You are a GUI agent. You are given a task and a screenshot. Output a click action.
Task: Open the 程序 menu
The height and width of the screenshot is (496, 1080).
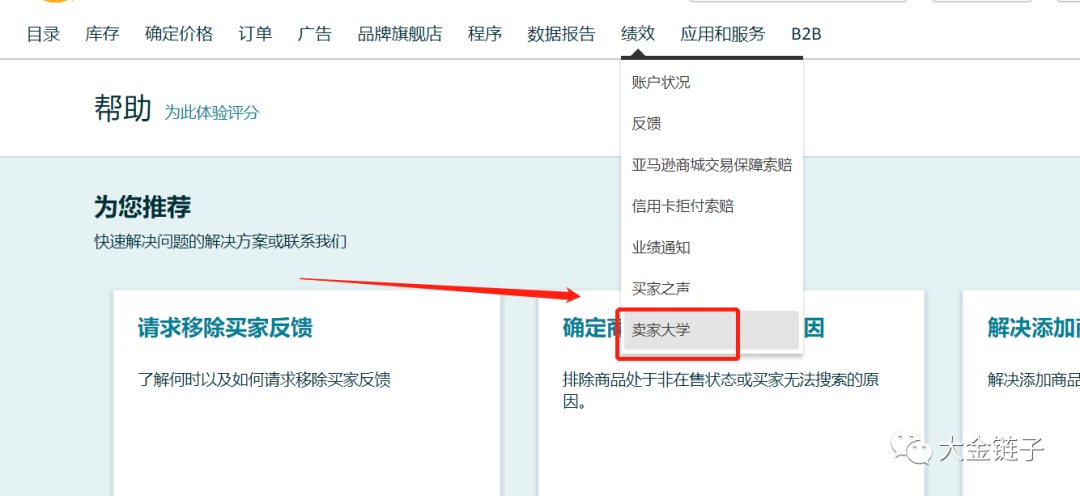click(x=484, y=34)
